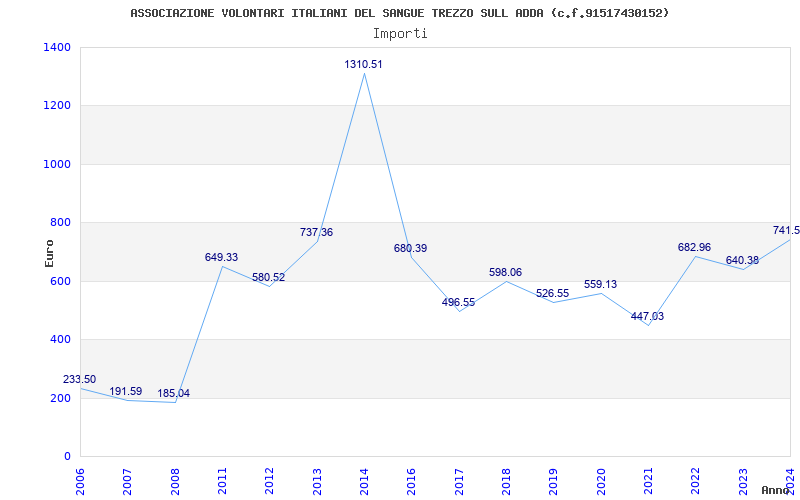Select the x-axis year 2020
Viewport: 800px width, 500px height.
[601, 481]
